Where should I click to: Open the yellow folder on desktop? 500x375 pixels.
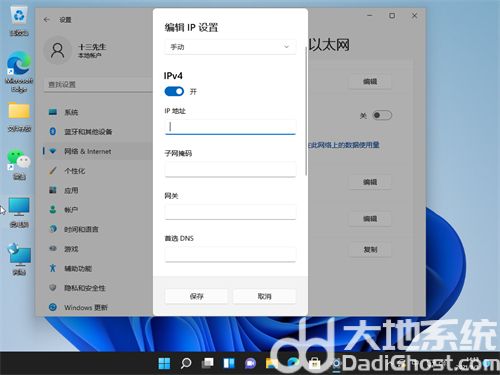click(x=19, y=117)
